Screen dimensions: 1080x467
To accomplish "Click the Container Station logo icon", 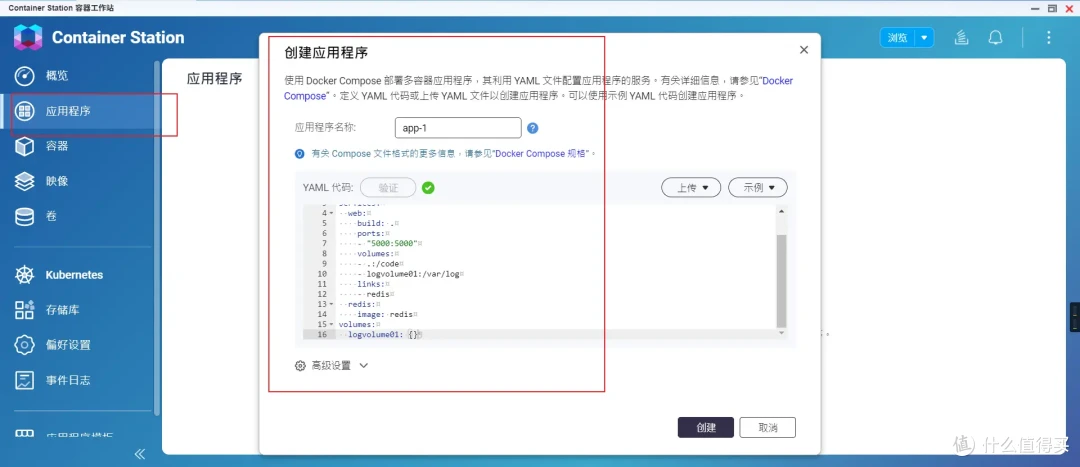I will pyautogui.click(x=28, y=37).
